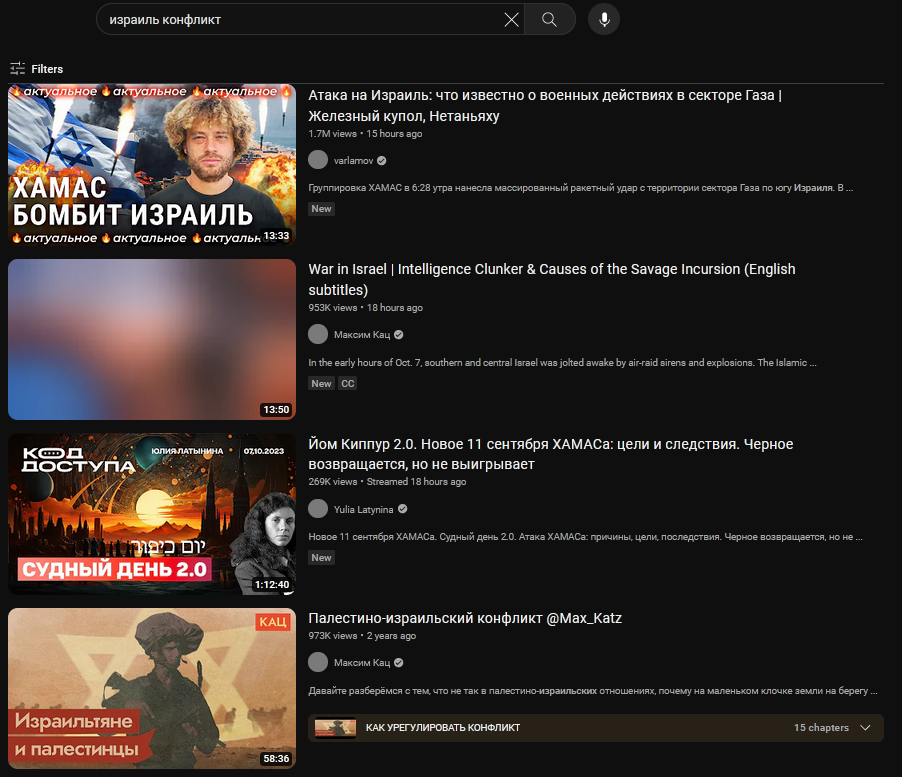Click verified badge beside Максим Кац, 2 years ago video
The width and height of the screenshot is (902, 777).
click(x=399, y=663)
